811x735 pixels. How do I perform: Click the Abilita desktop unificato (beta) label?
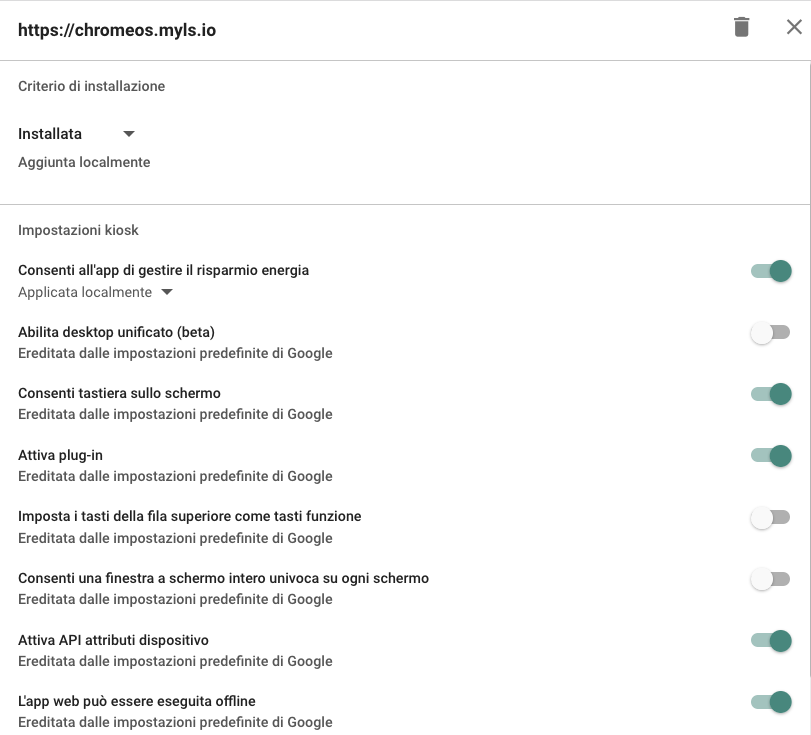[x=116, y=332]
